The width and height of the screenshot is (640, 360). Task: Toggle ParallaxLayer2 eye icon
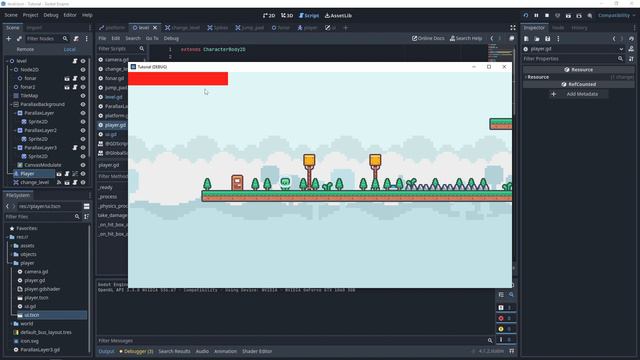pyautogui.click(x=83, y=130)
